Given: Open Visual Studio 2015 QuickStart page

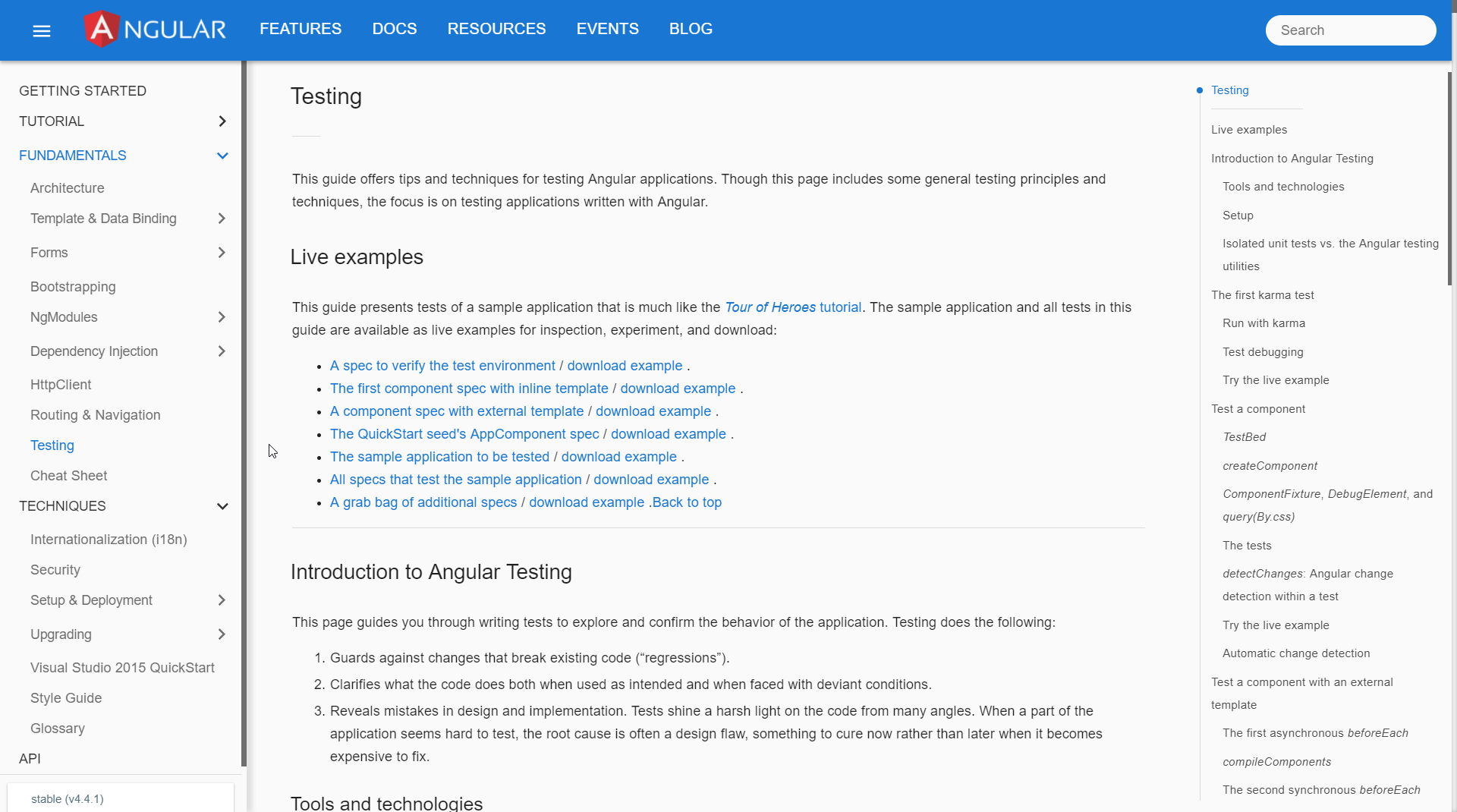Looking at the screenshot, I should tap(122, 668).
